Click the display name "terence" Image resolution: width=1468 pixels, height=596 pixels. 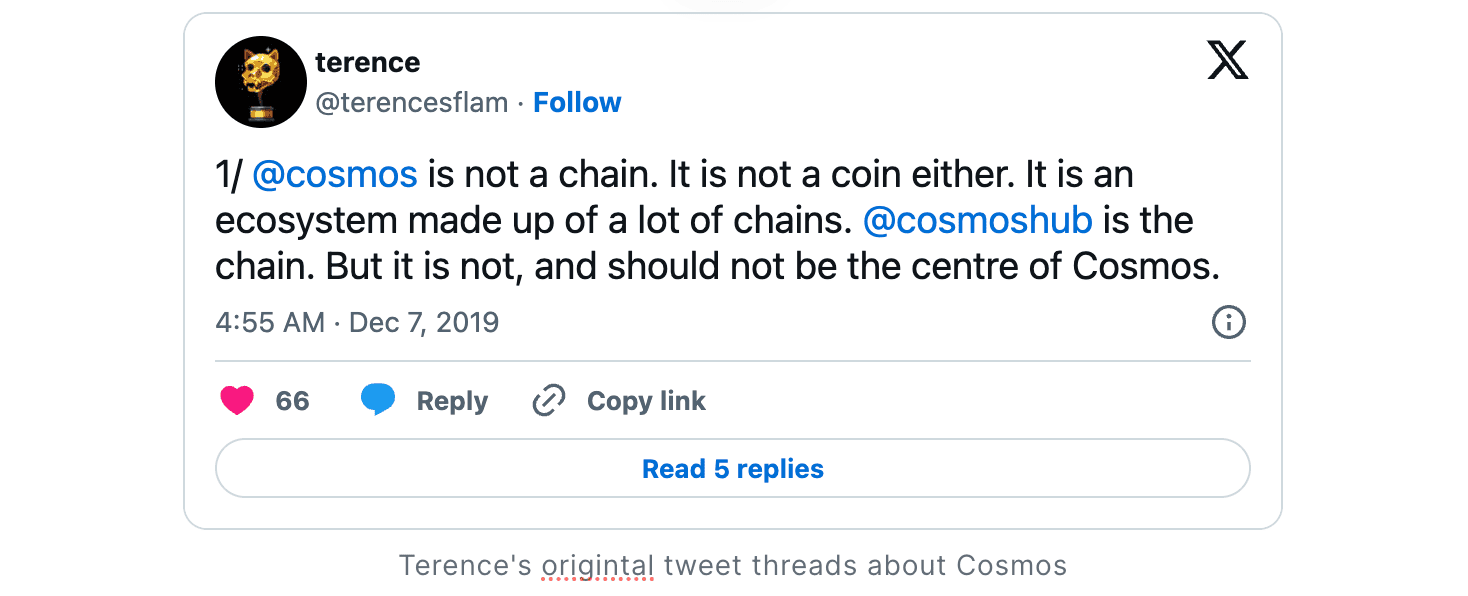point(367,62)
